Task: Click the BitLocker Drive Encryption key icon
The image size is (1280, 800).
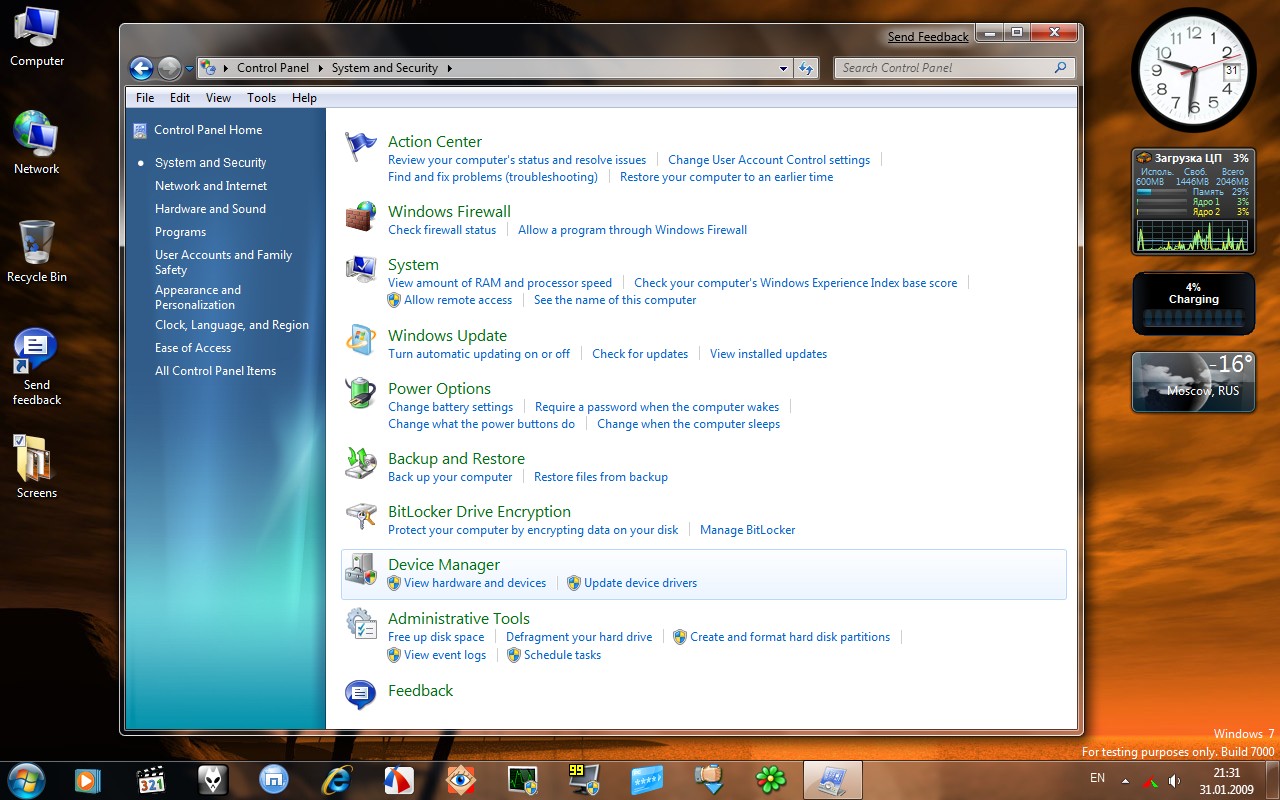Action: click(x=360, y=516)
